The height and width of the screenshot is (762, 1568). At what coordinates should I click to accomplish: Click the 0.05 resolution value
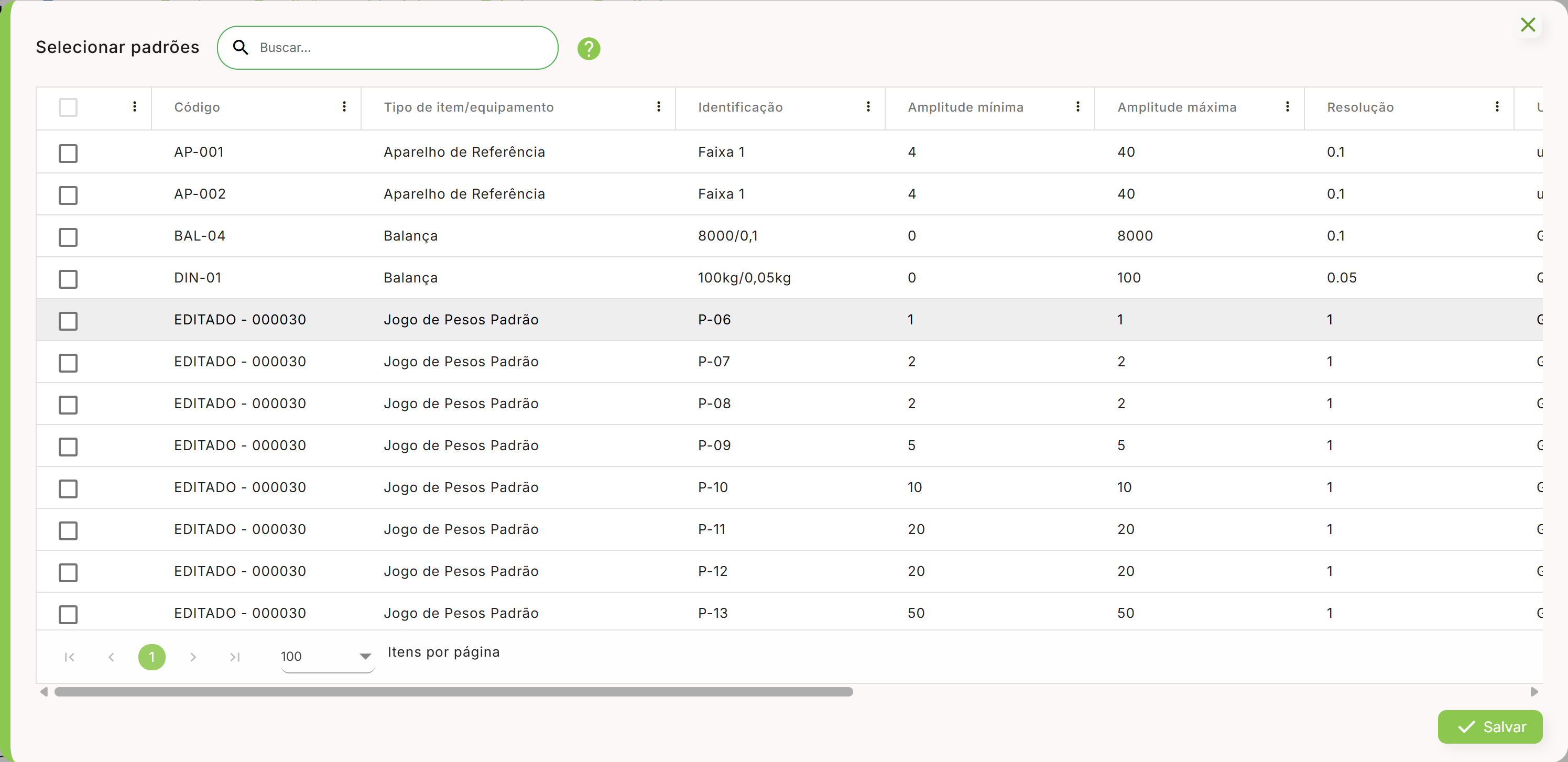pos(1342,278)
